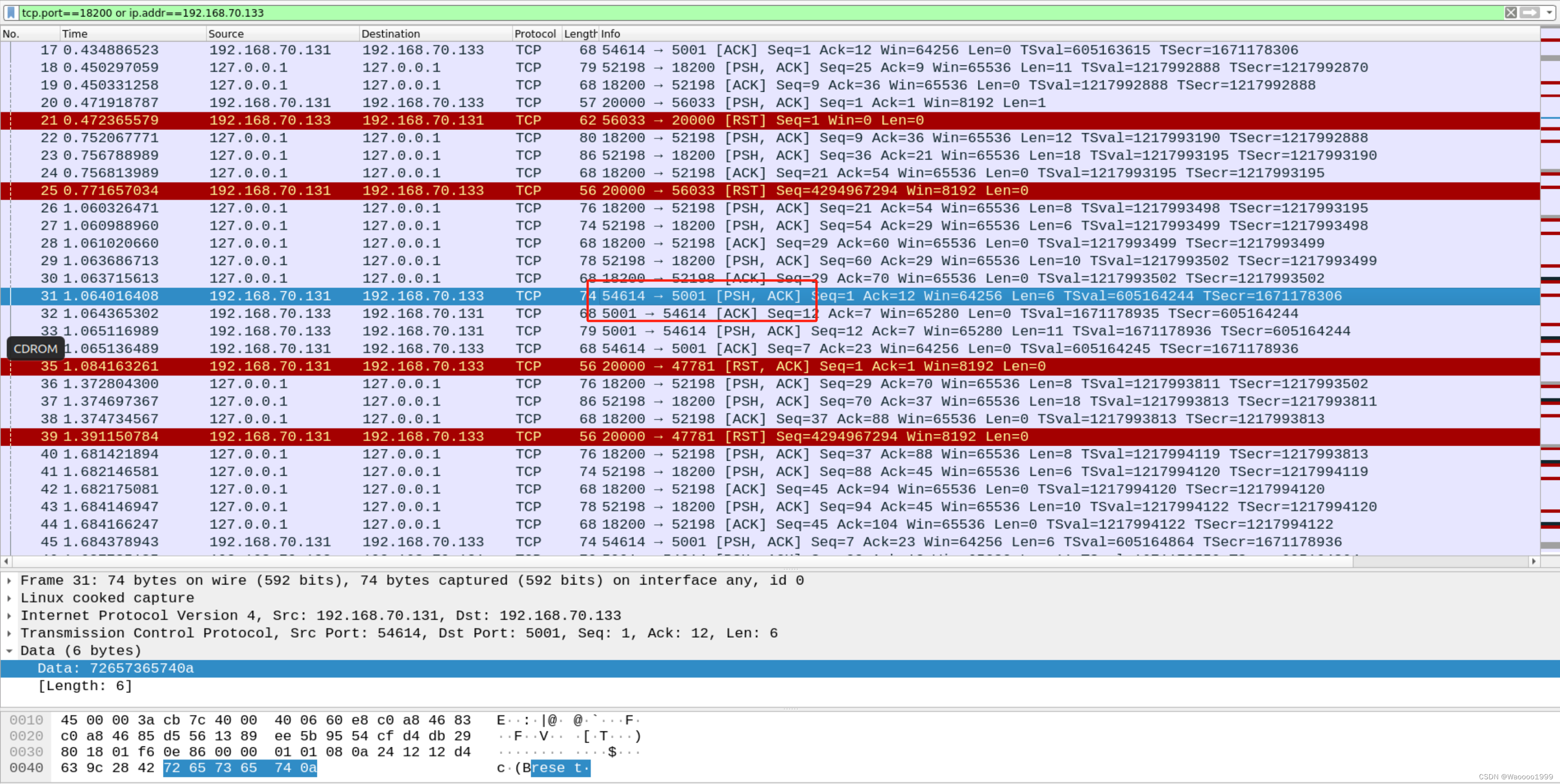Select red RST packet number 39
This screenshot has width=1560, height=784.
point(770,437)
